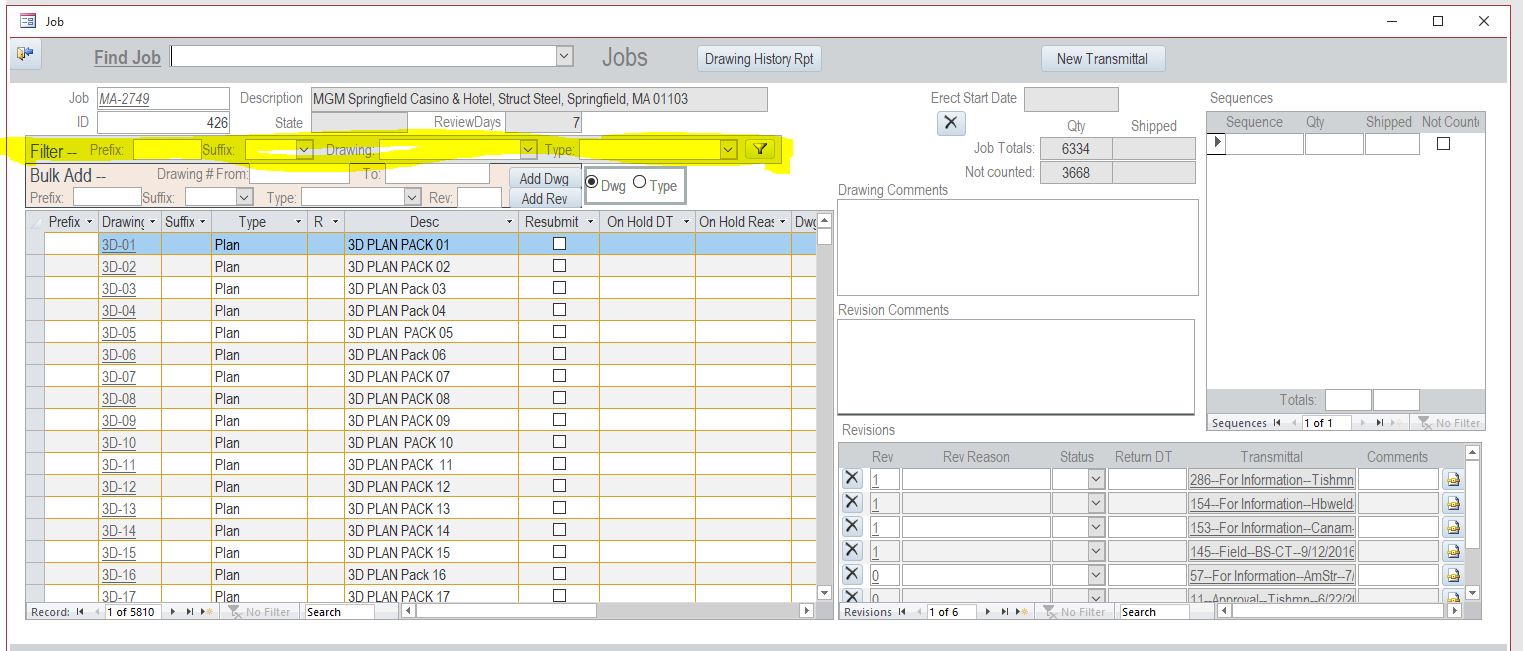
Task: Click the Add Rev button
Action: click(544, 199)
